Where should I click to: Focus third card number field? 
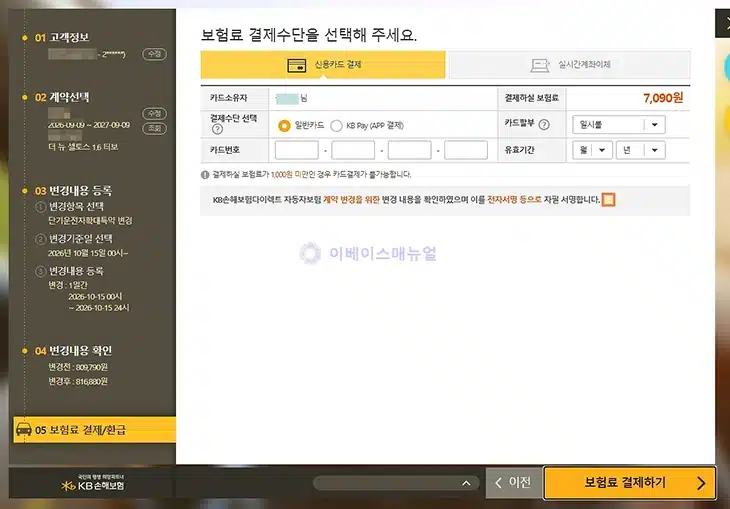410,150
